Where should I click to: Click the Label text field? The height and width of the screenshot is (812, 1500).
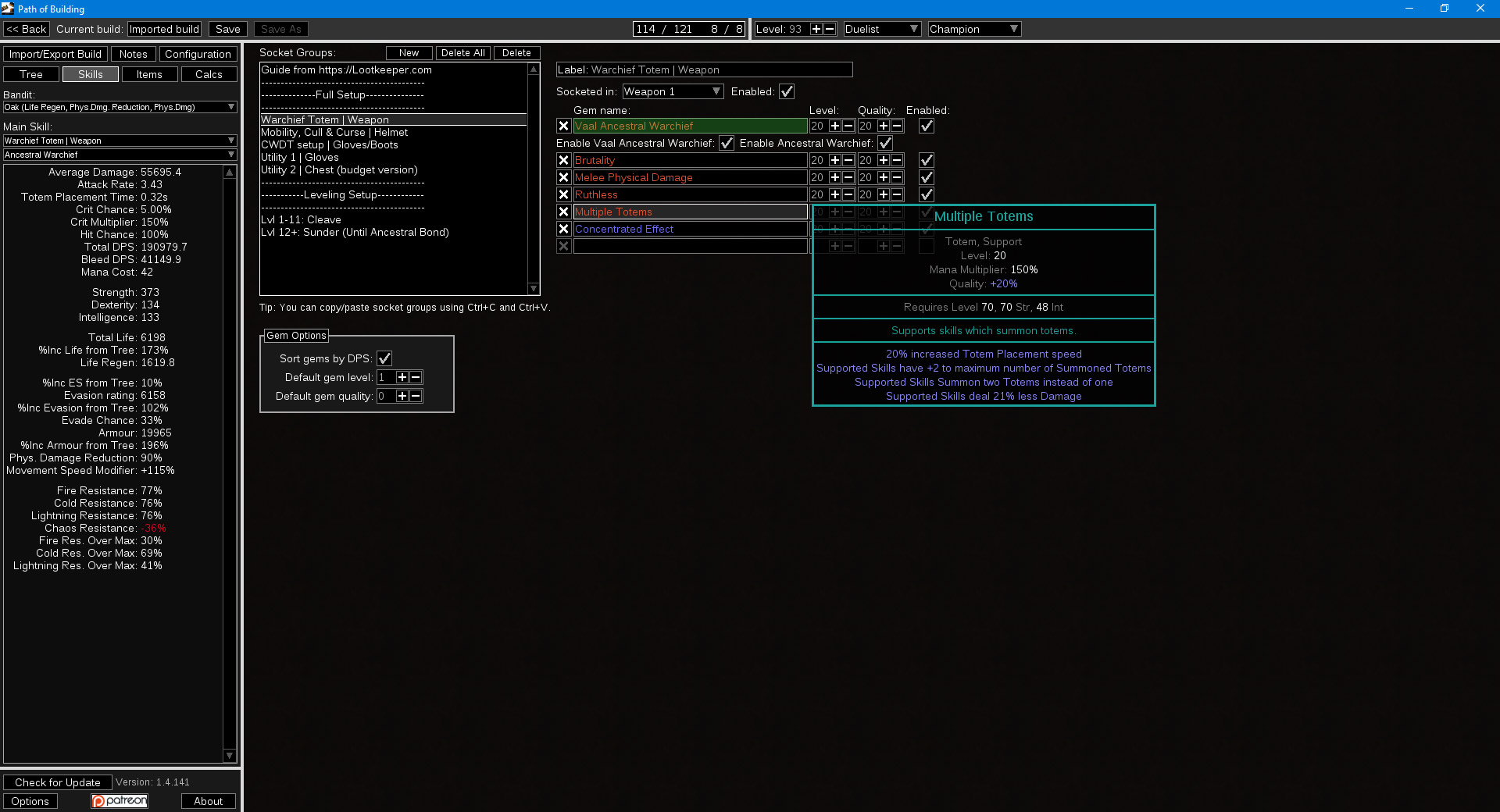click(705, 69)
